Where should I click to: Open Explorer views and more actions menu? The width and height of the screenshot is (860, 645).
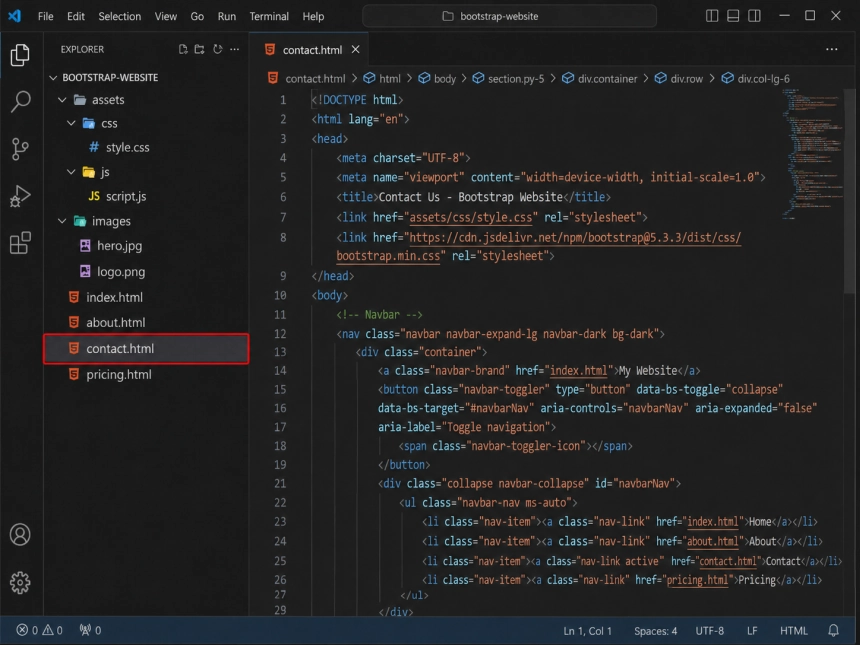[x=235, y=49]
